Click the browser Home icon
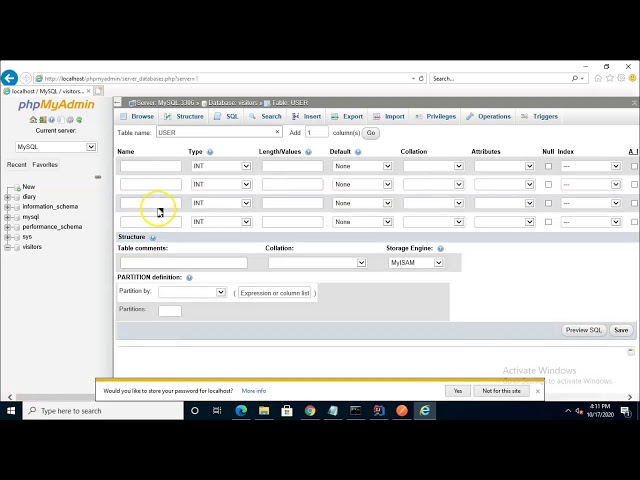The width and height of the screenshot is (640, 480). (598, 78)
